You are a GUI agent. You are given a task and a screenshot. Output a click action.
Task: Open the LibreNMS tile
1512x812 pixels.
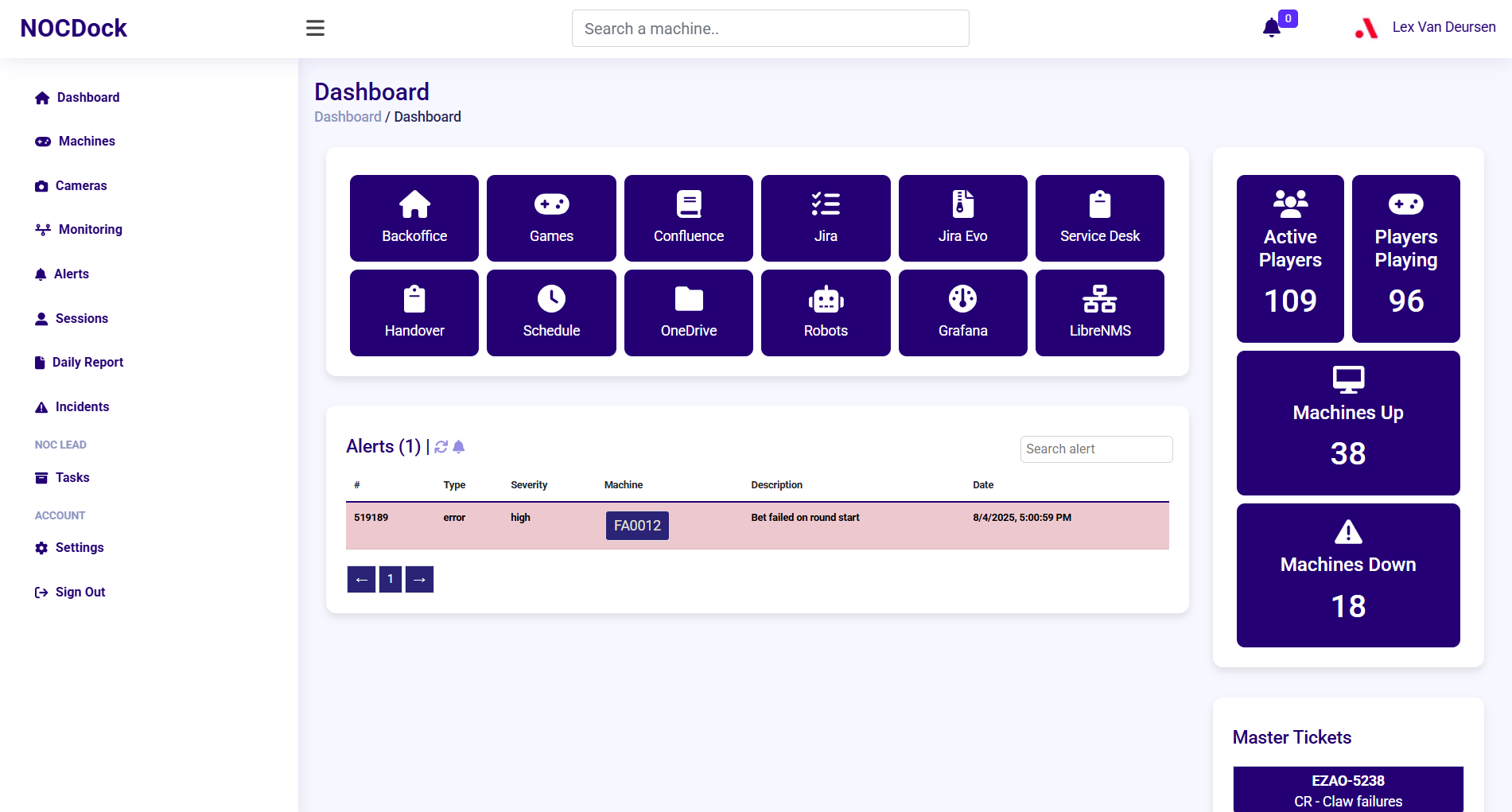pyautogui.click(x=1100, y=313)
